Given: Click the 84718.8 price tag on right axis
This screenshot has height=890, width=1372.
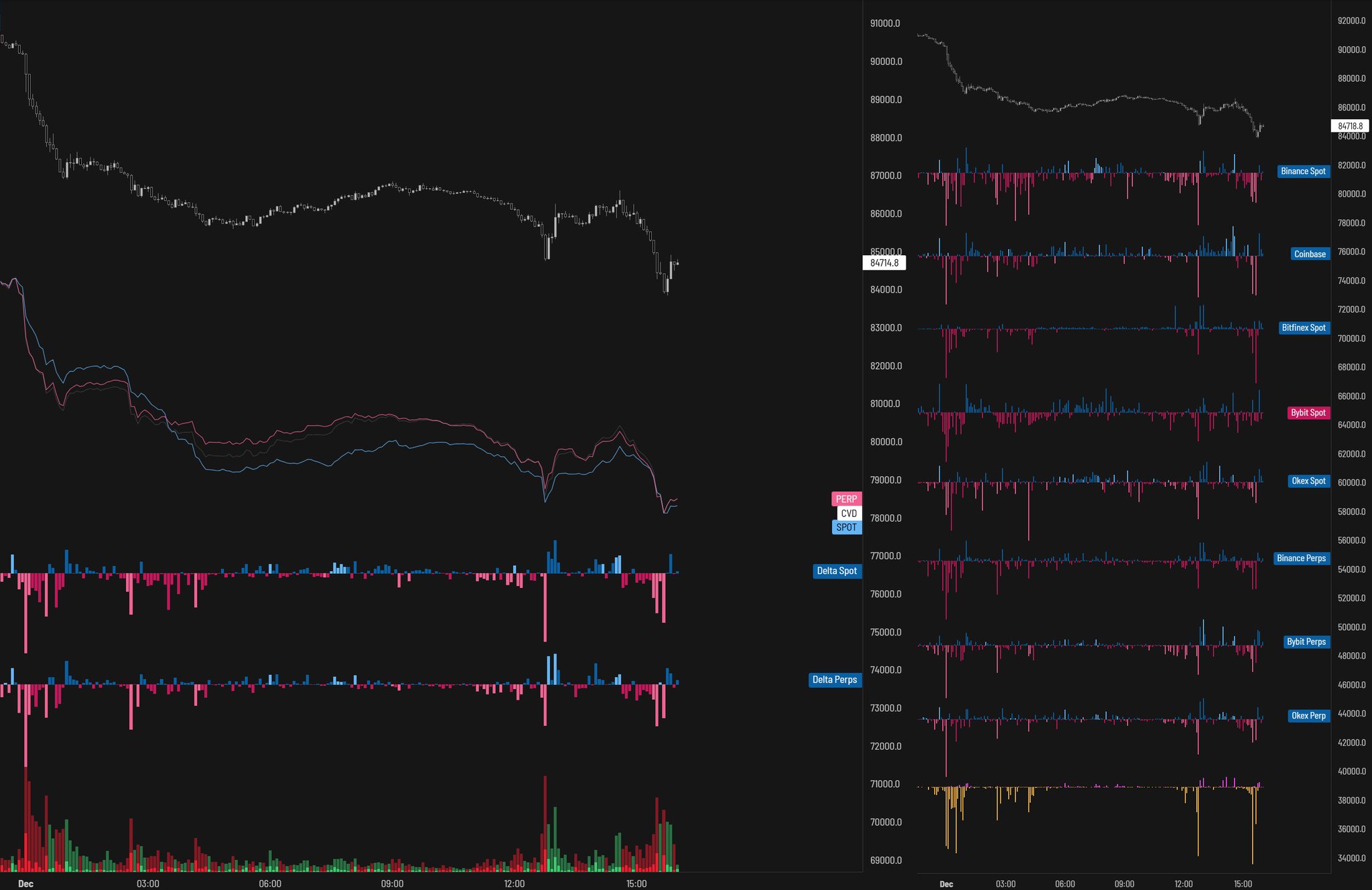Looking at the screenshot, I should click(x=1350, y=126).
